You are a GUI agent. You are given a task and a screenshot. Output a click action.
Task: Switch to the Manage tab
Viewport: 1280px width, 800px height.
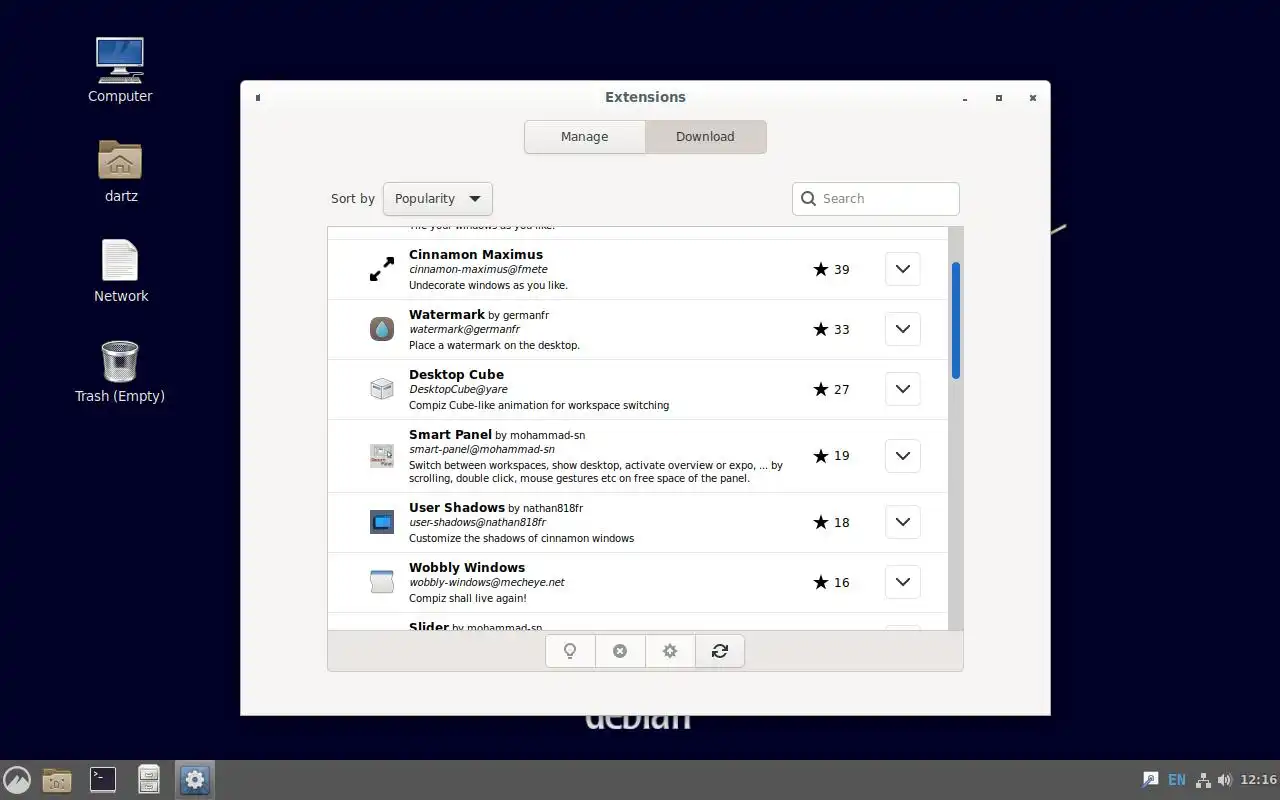(585, 137)
